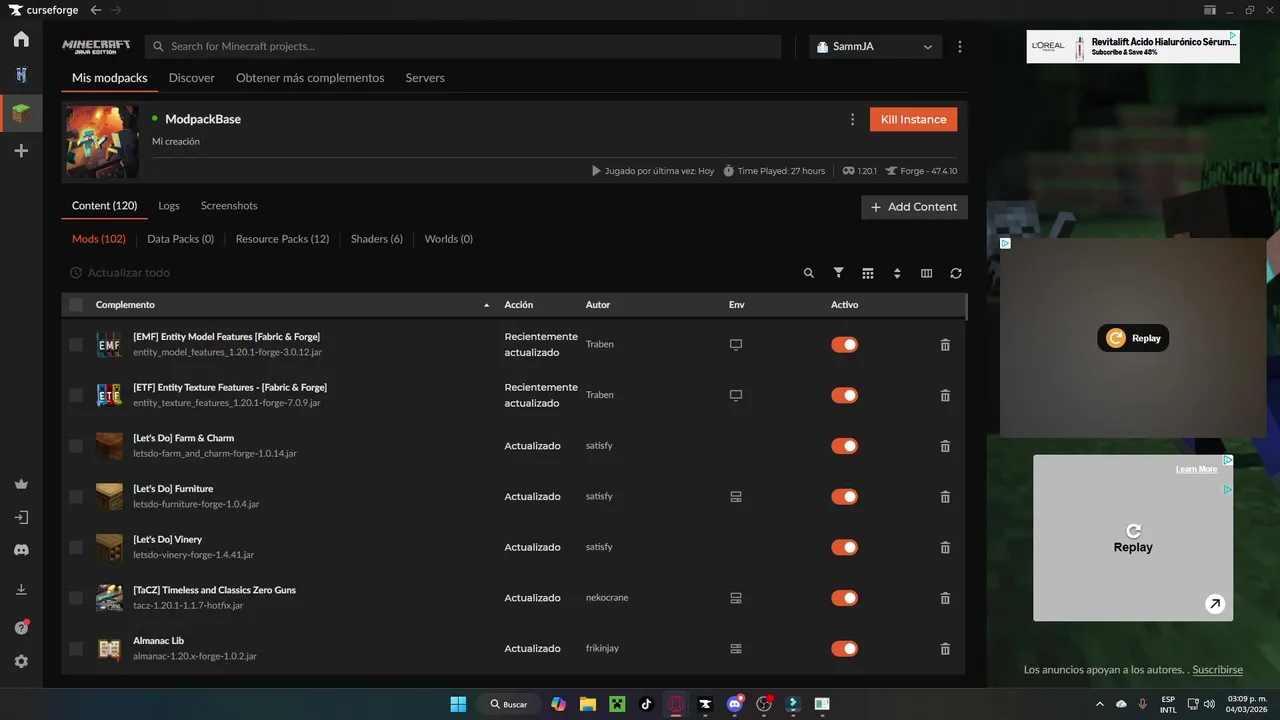
Task: Click the refresh icon above the mod list
Action: (956, 273)
